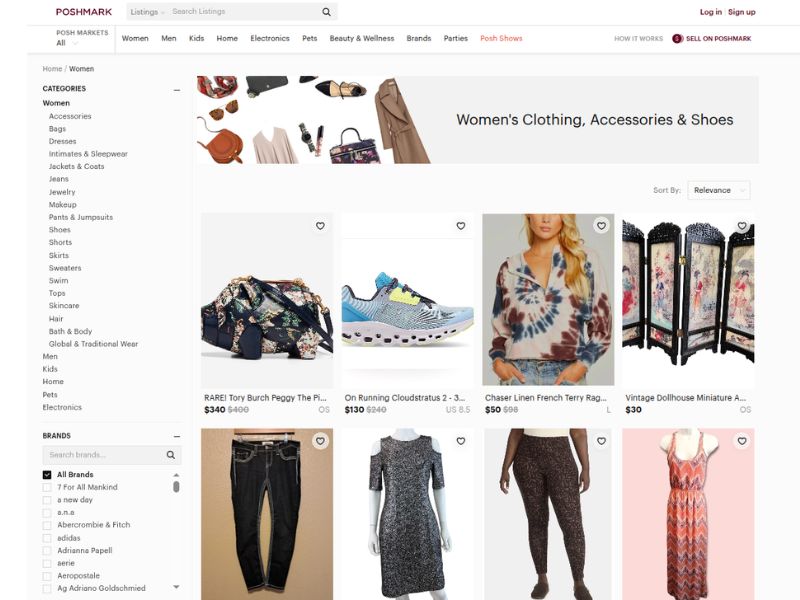
Task: Go to Home in the breadcrumb
Action: coord(52,69)
